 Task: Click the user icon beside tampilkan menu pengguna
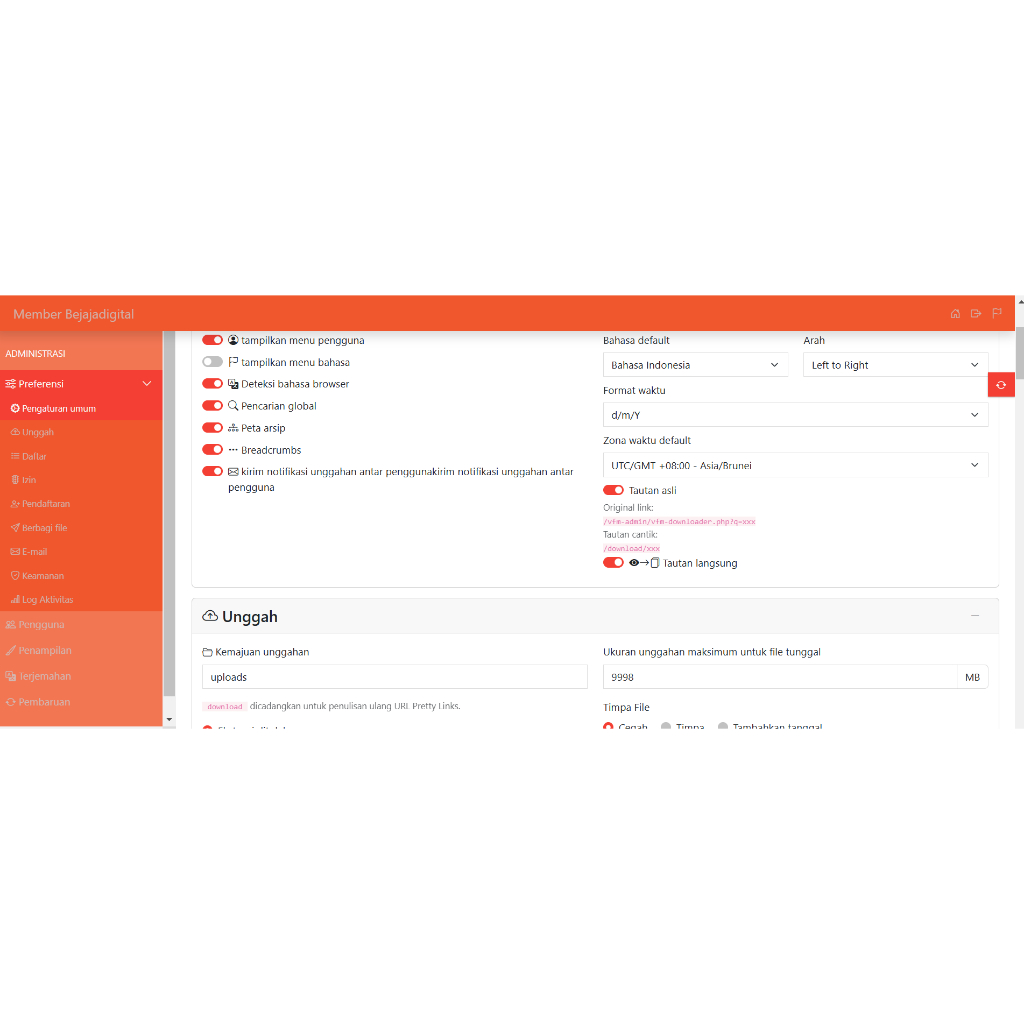233,340
